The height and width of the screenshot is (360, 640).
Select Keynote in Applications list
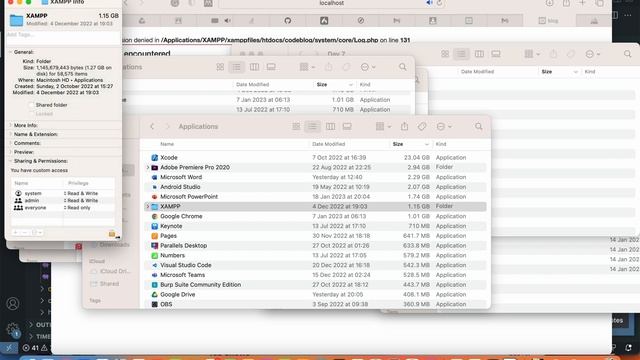316,226
